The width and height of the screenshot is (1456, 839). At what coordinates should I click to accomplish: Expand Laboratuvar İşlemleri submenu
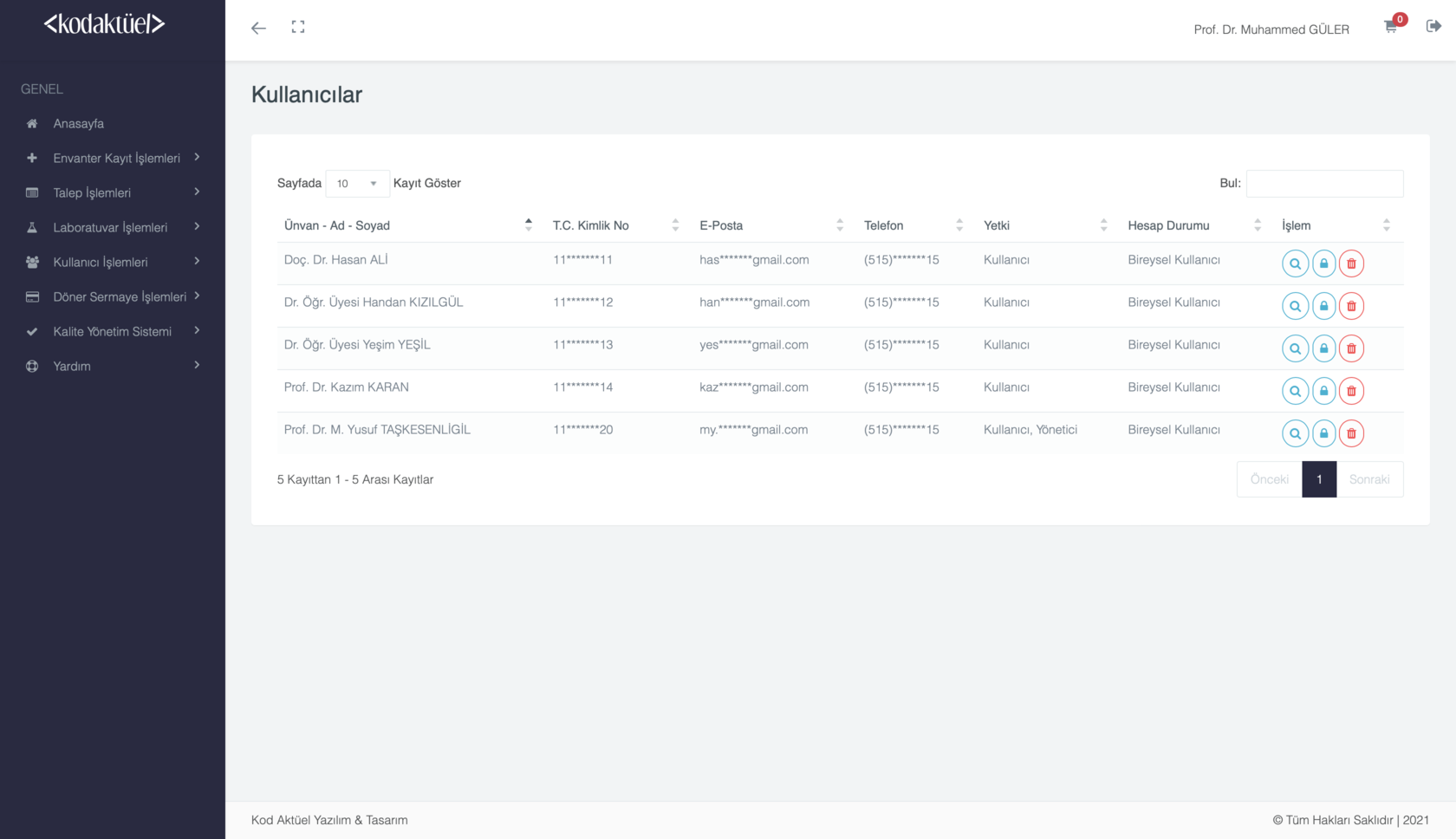(x=110, y=227)
